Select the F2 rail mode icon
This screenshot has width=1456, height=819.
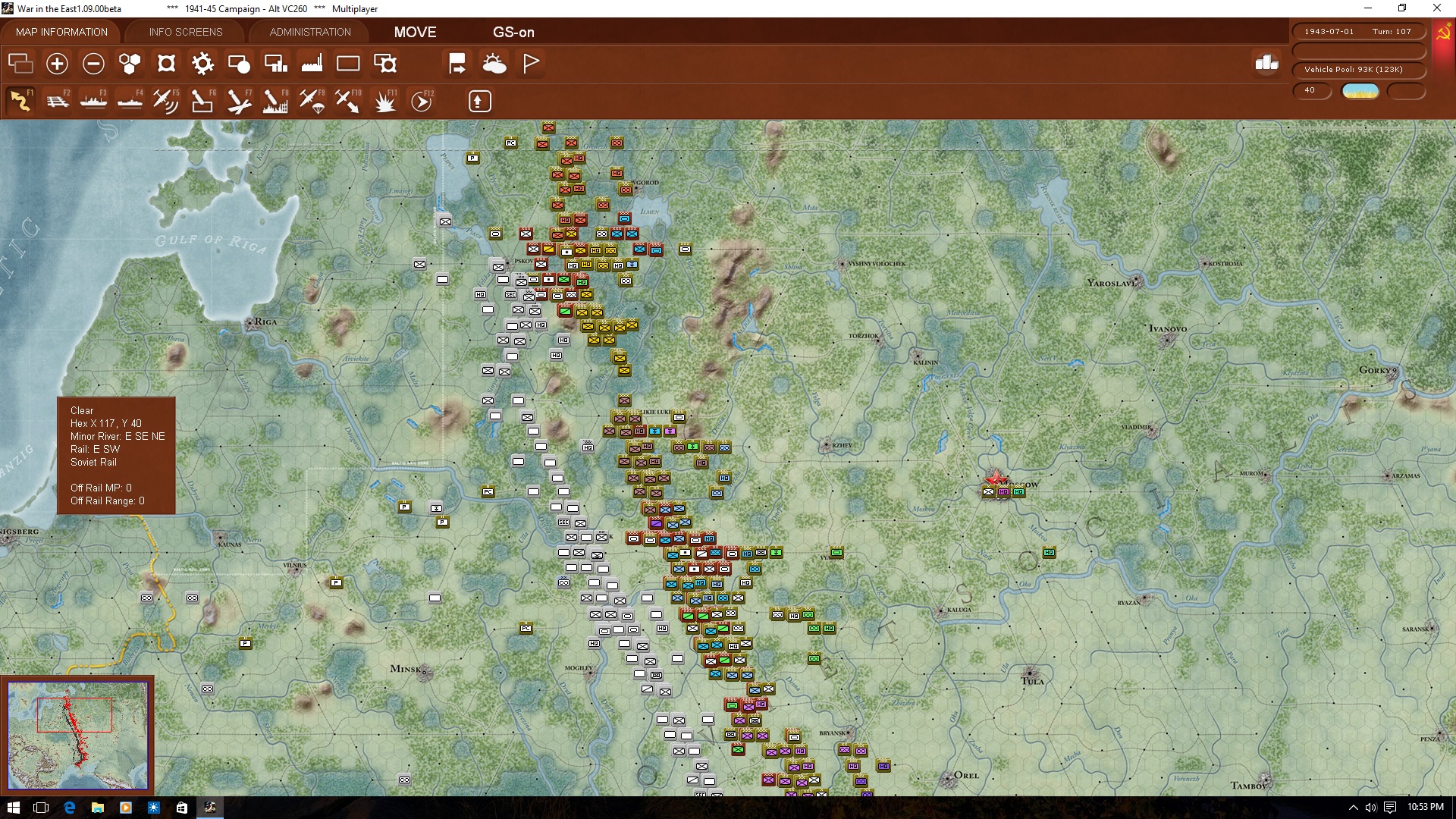coord(57,101)
